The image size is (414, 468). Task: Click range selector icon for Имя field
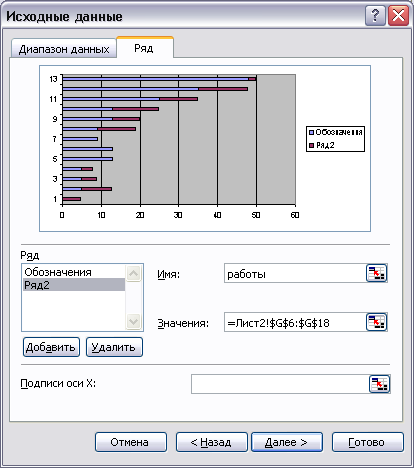[377, 274]
